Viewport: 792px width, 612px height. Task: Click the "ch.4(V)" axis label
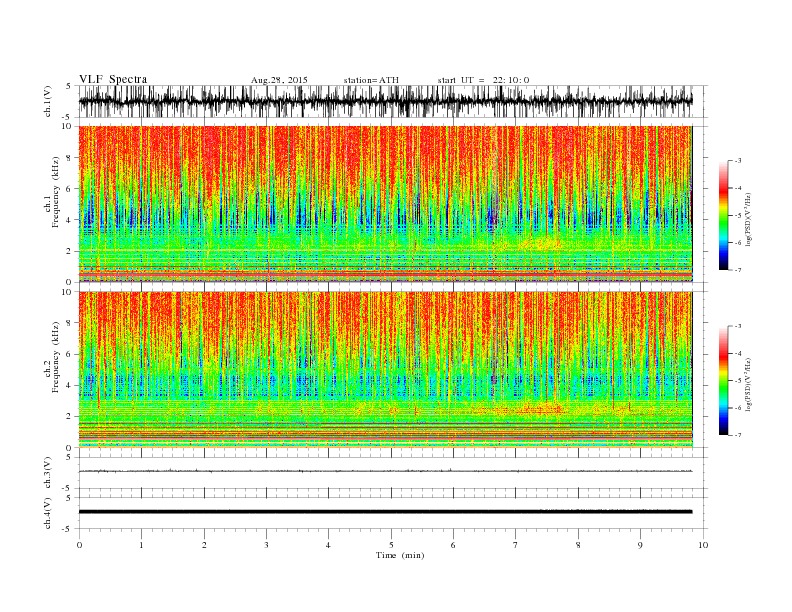(x=48, y=513)
